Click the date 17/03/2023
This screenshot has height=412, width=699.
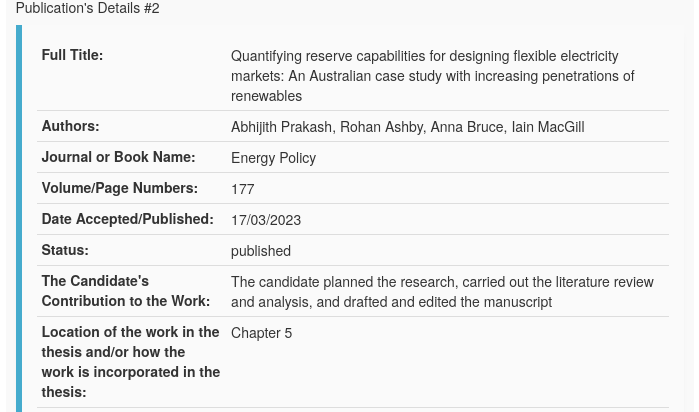point(266,221)
